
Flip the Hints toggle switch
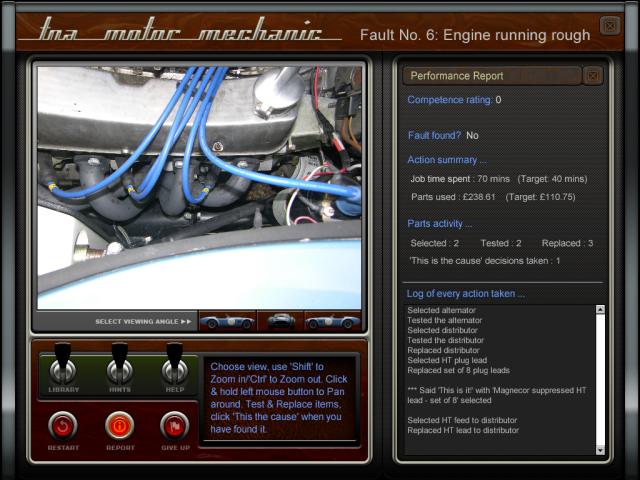(x=119, y=367)
